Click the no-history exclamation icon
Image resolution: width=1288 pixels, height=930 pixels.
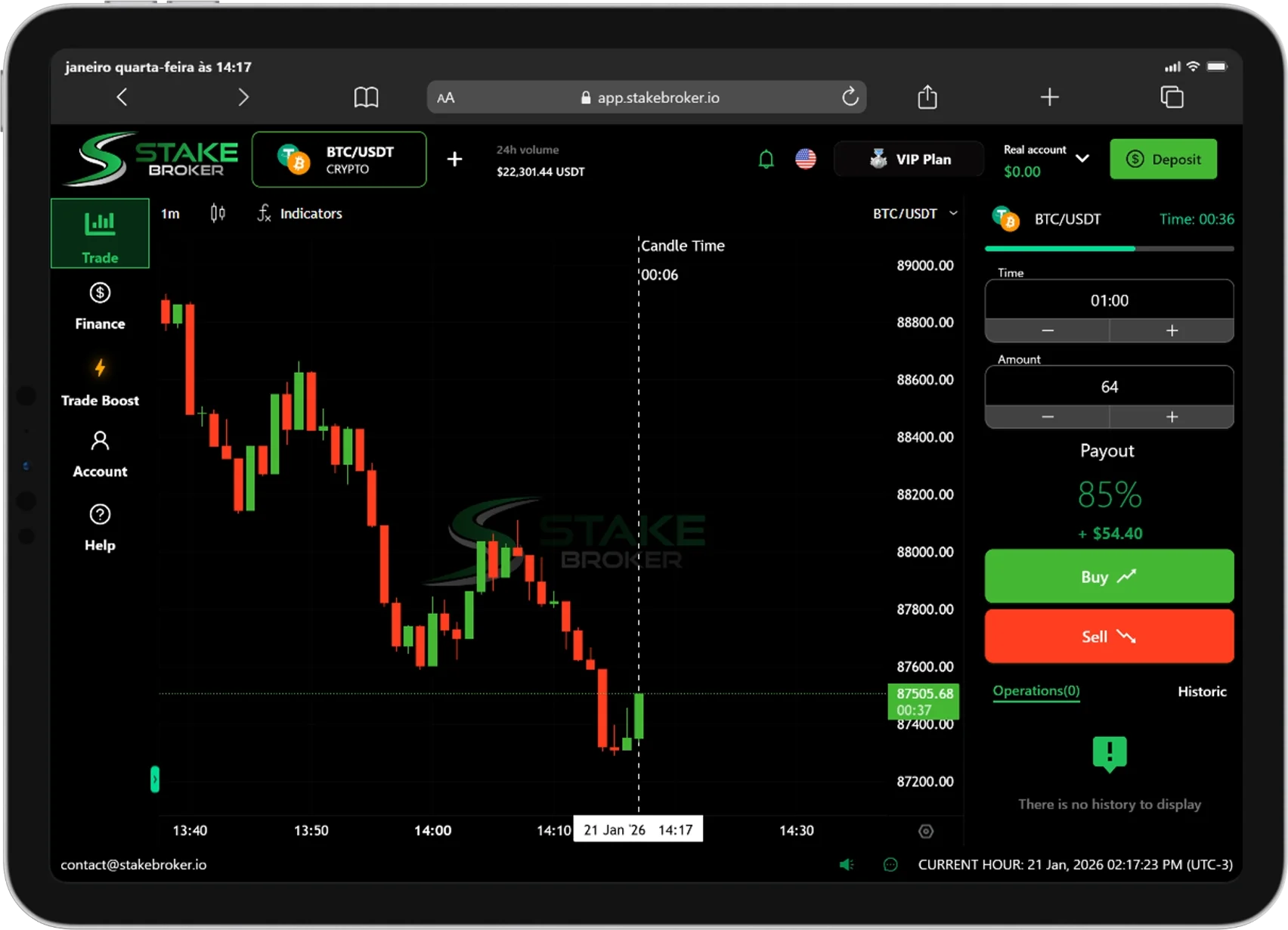pyautogui.click(x=1110, y=754)
